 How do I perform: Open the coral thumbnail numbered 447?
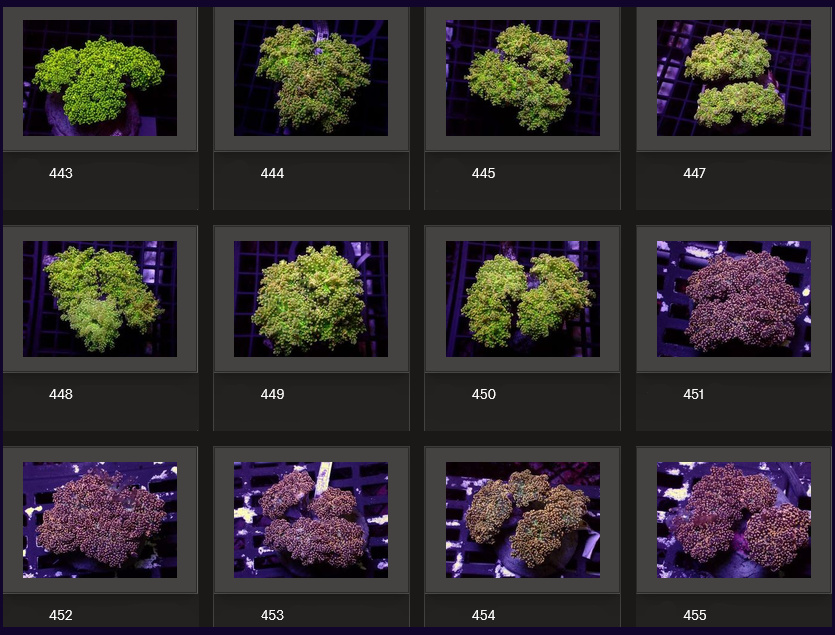(734, 78)
